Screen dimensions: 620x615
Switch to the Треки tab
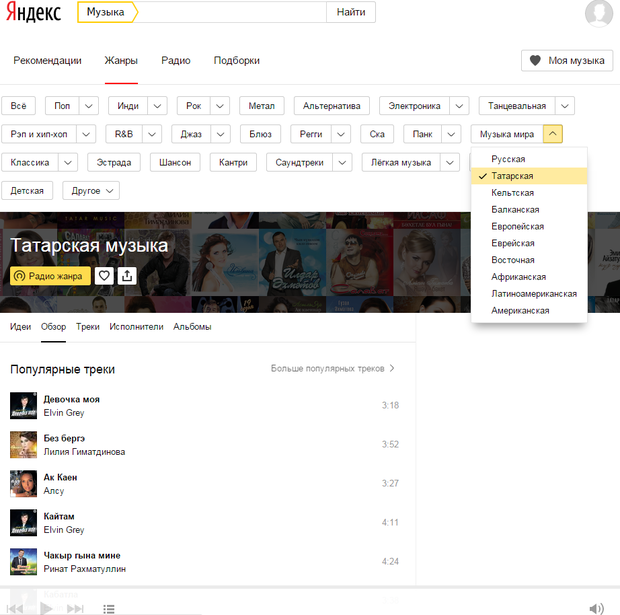[x=87, y=327]
